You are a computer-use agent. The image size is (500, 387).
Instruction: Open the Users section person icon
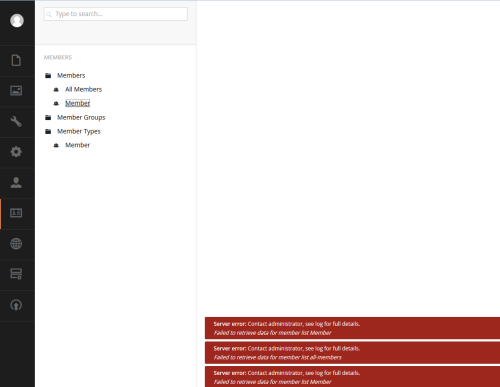point(16,182)
